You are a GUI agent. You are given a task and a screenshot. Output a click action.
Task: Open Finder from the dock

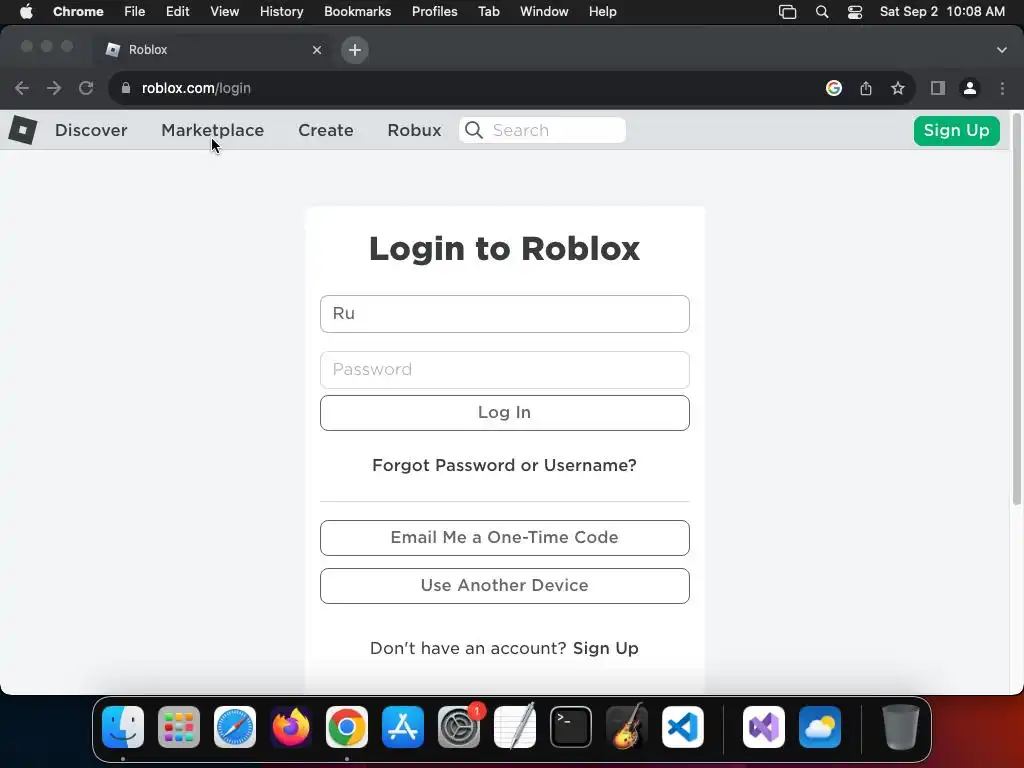123,727
